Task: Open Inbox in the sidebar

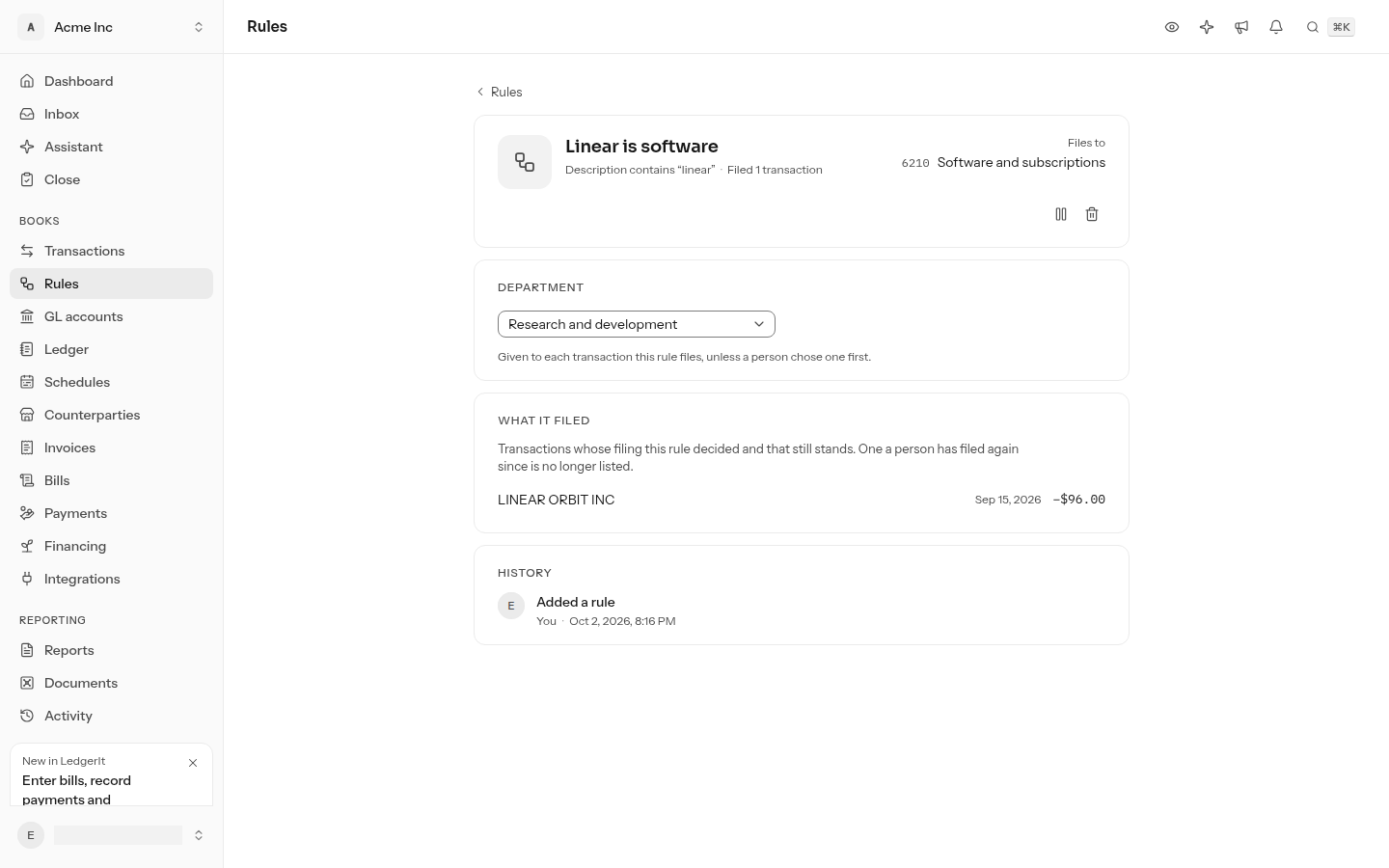Action: (x=112, y=114)
